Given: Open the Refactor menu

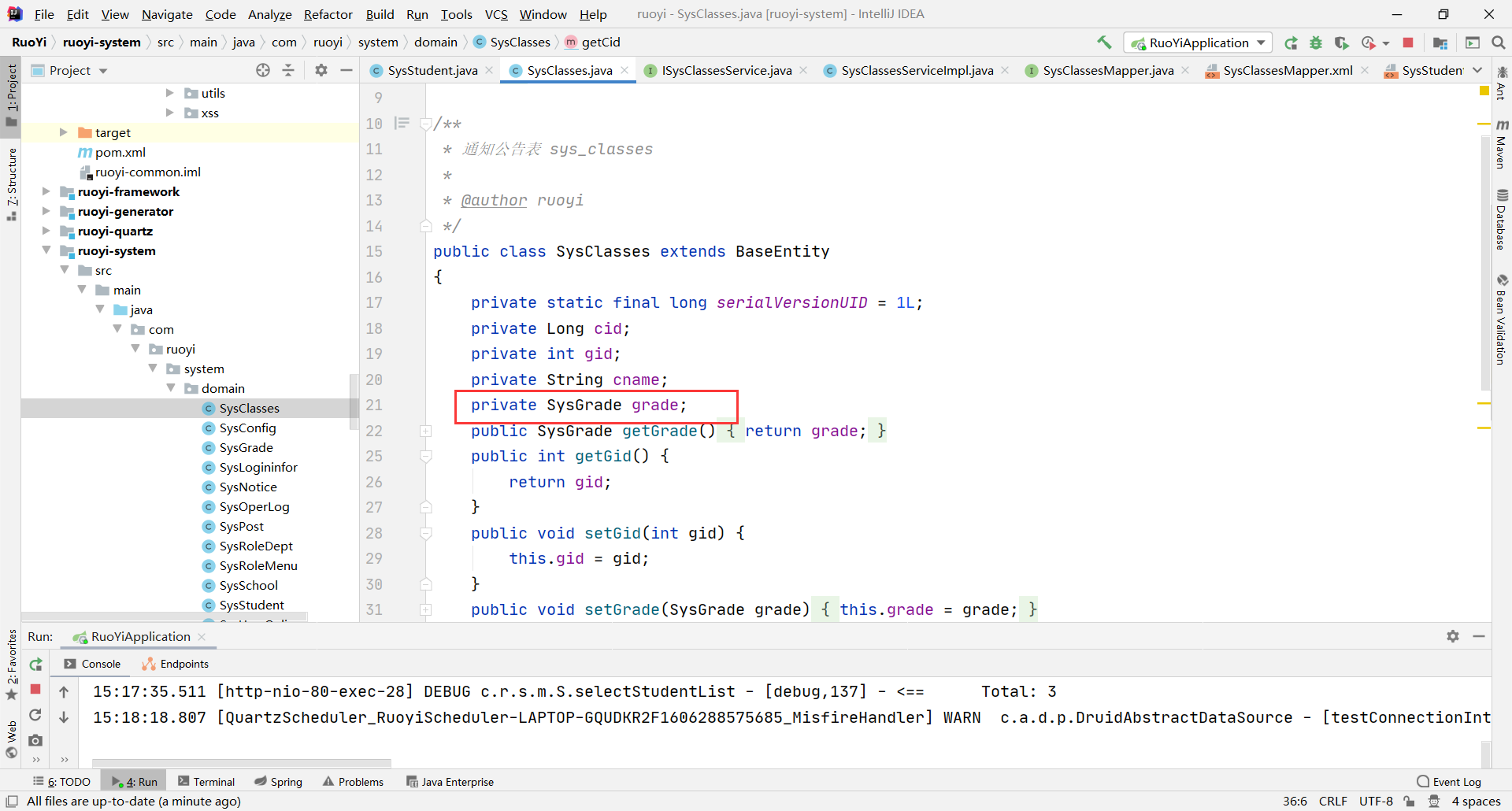Looking at the screenshot, I should click(328, 14).
